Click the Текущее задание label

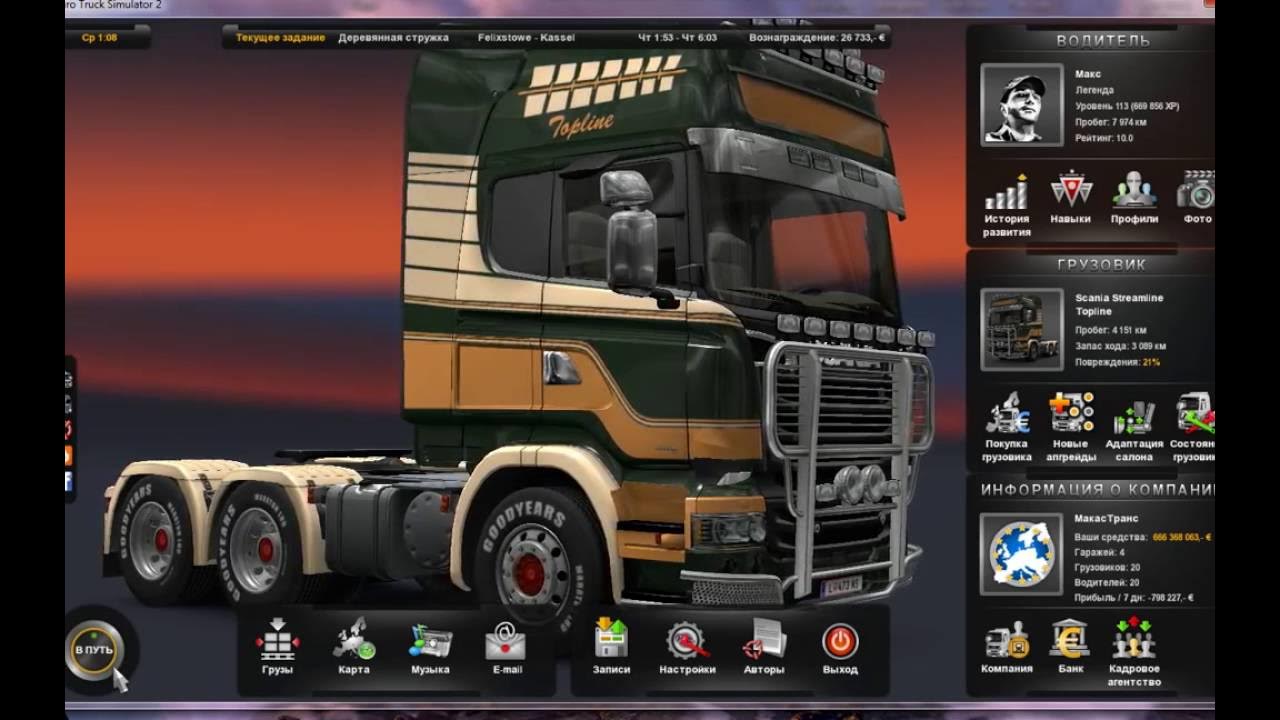[x=280, y=38]
